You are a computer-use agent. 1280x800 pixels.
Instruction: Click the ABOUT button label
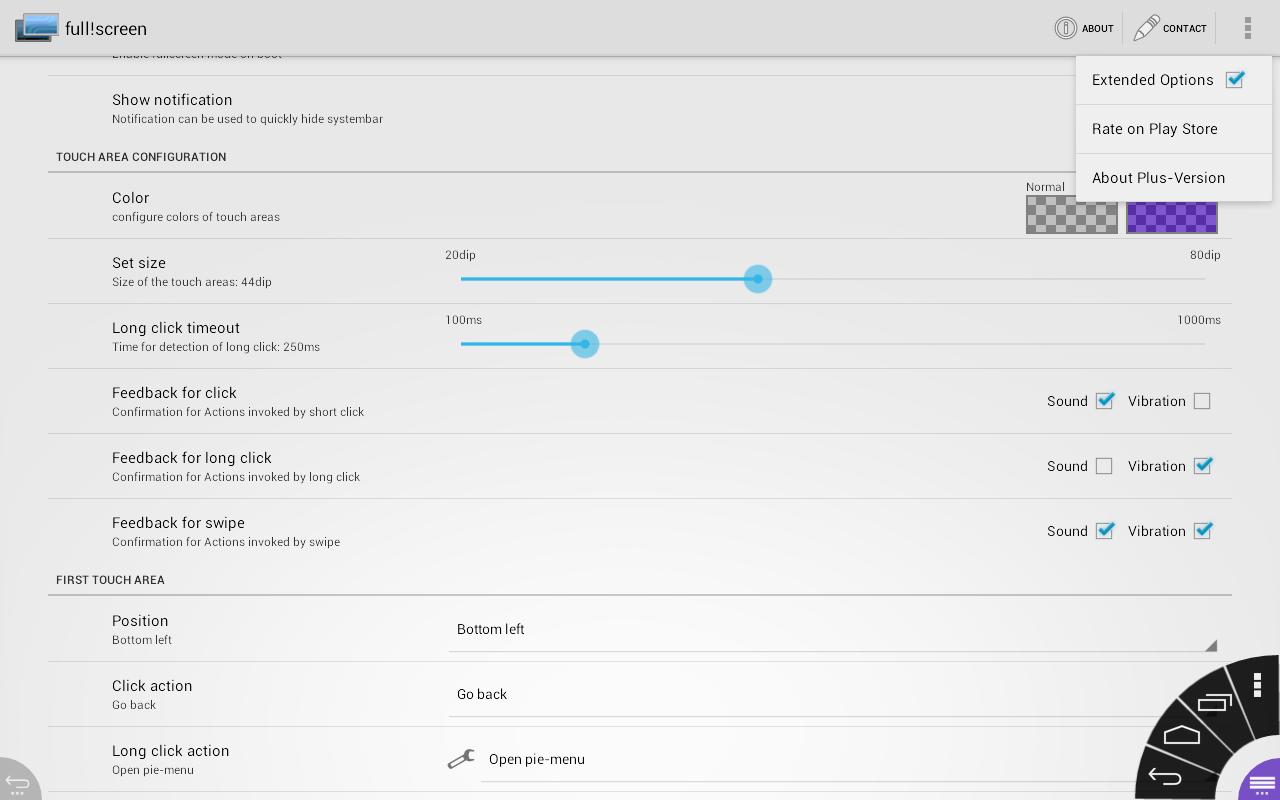coord(1098,28)
